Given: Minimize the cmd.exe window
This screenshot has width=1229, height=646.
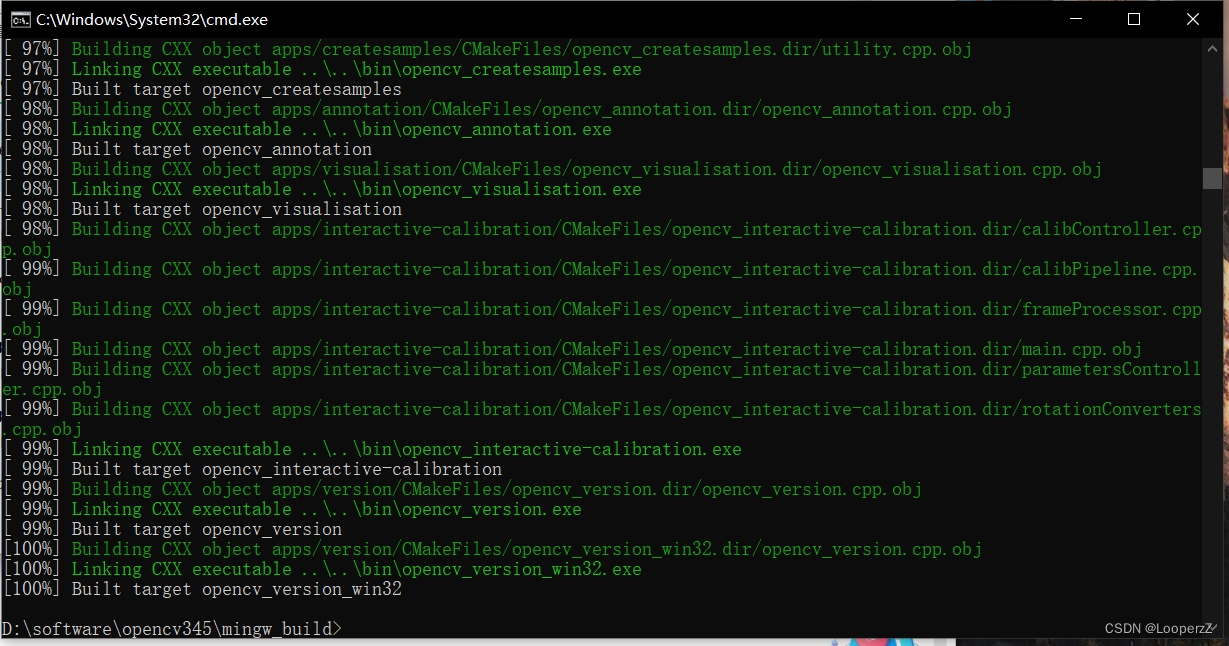Looking at the screenshot, I should (1076, 19).
